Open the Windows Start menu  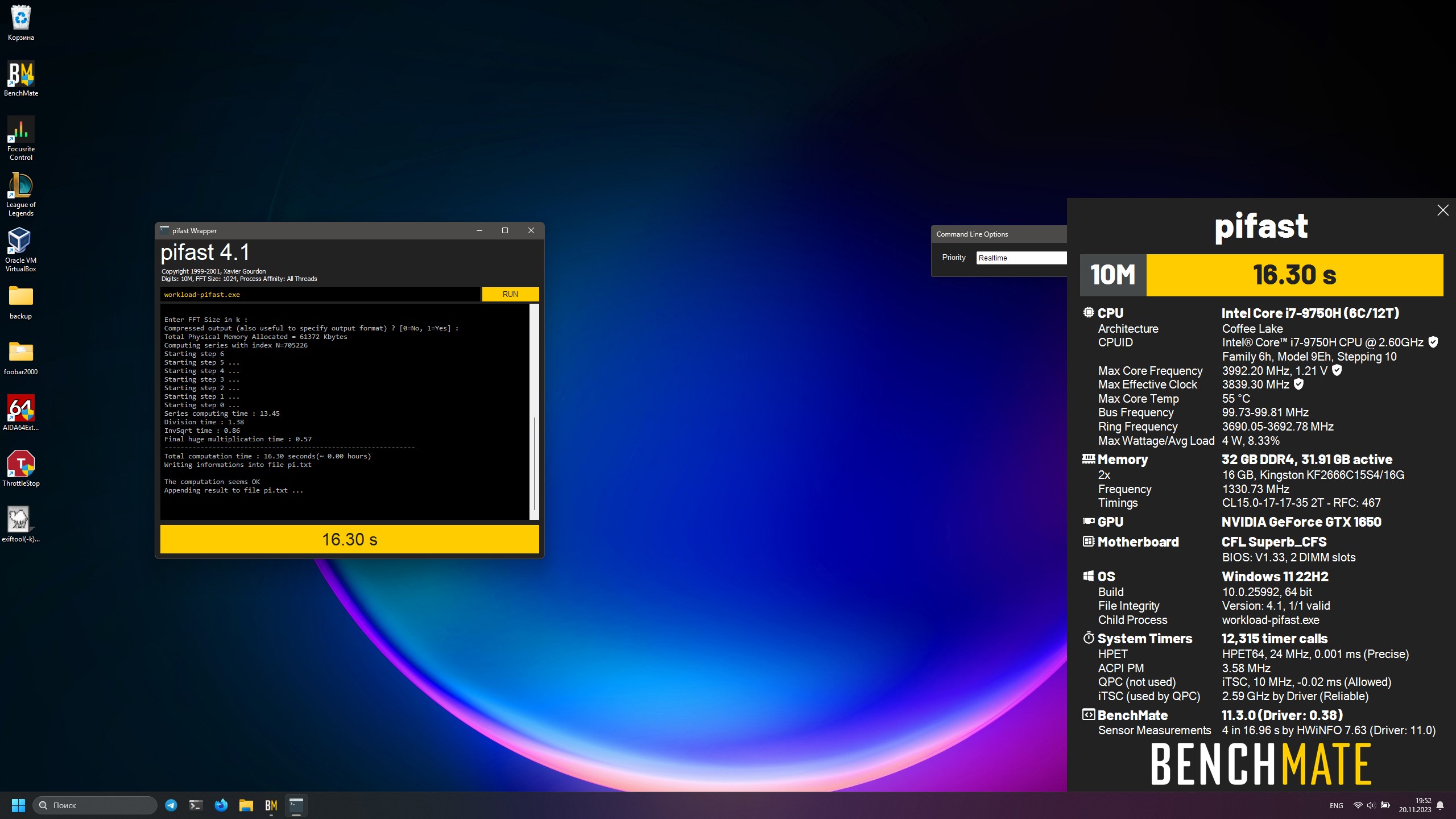(18, 805)
